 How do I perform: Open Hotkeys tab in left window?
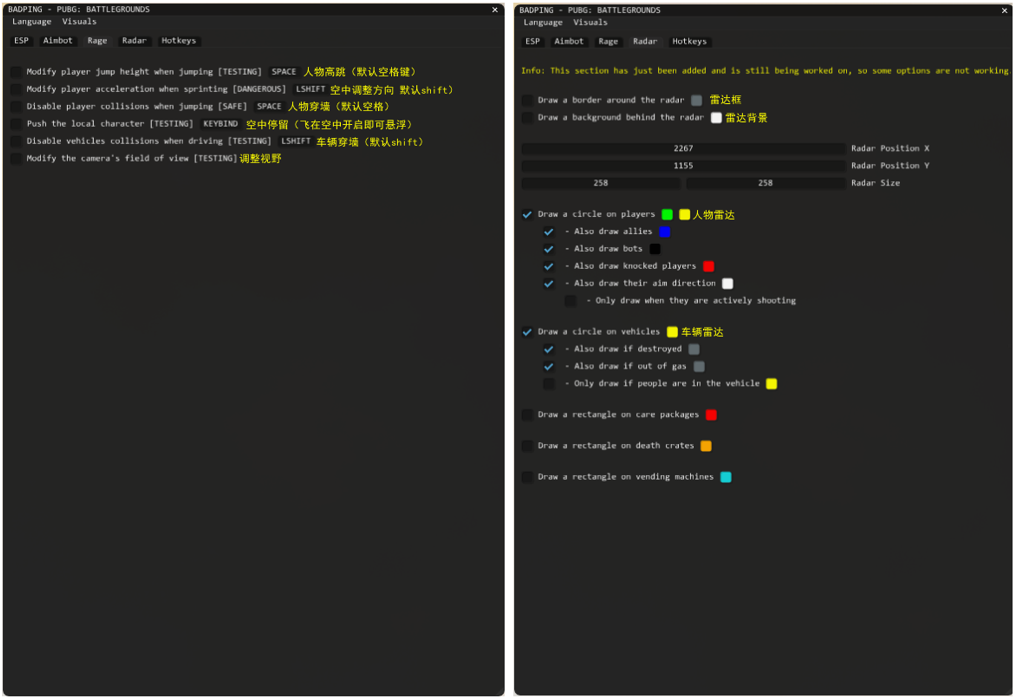click(x=179, y=40)
